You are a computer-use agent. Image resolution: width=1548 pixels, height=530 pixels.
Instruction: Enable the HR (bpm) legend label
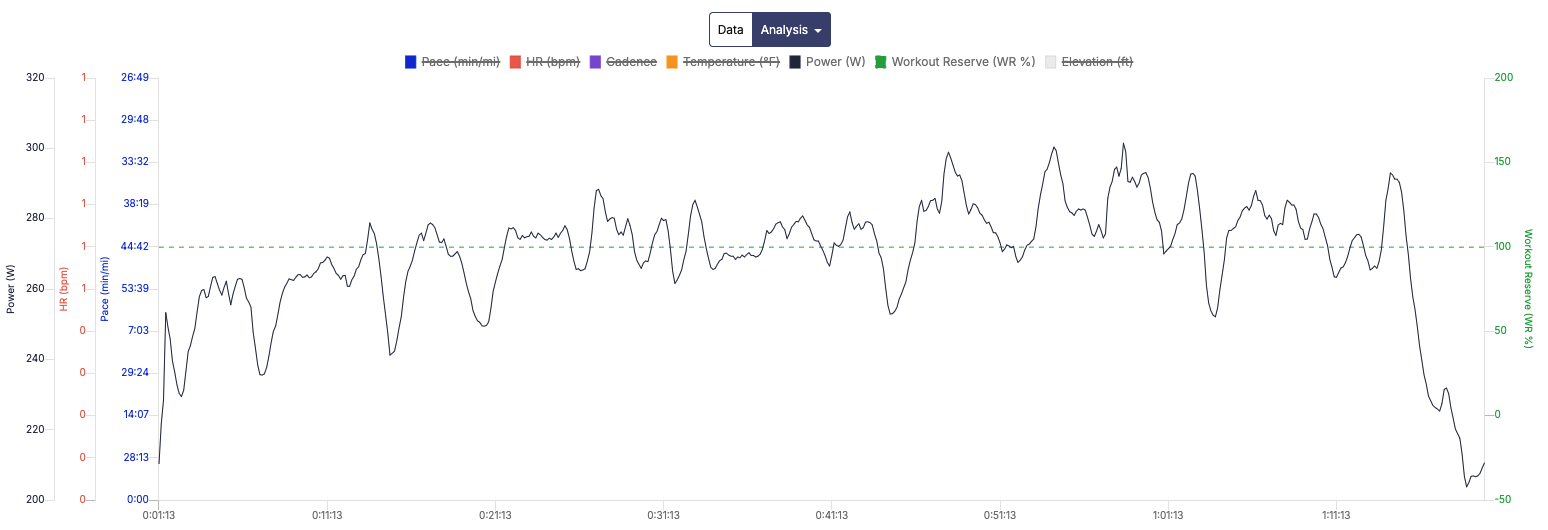[x=552, y=62]
